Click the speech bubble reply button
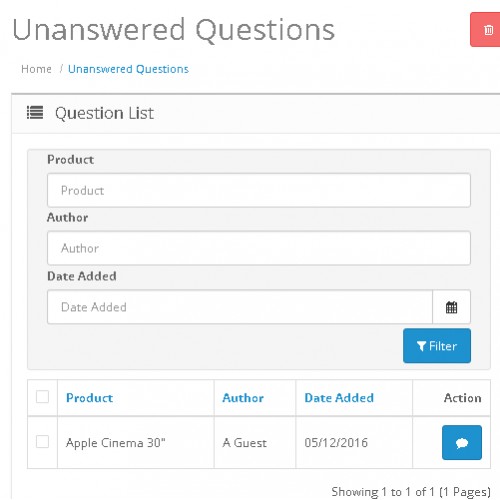500x500 pixels. [x=462, y=442]
